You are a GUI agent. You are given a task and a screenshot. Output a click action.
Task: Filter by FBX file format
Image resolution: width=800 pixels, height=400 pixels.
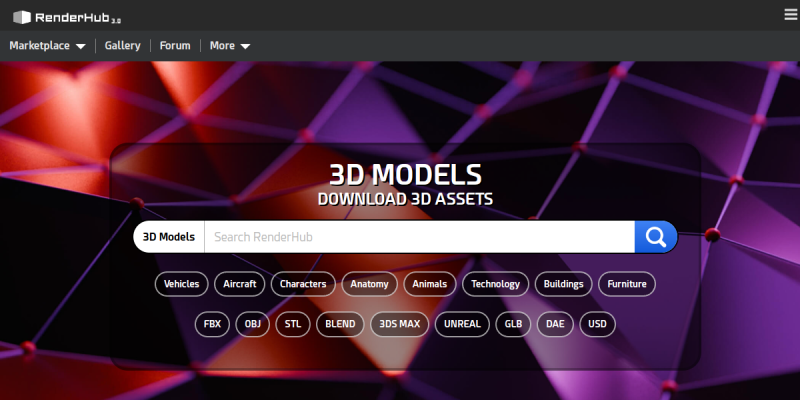tap(212, 324)
